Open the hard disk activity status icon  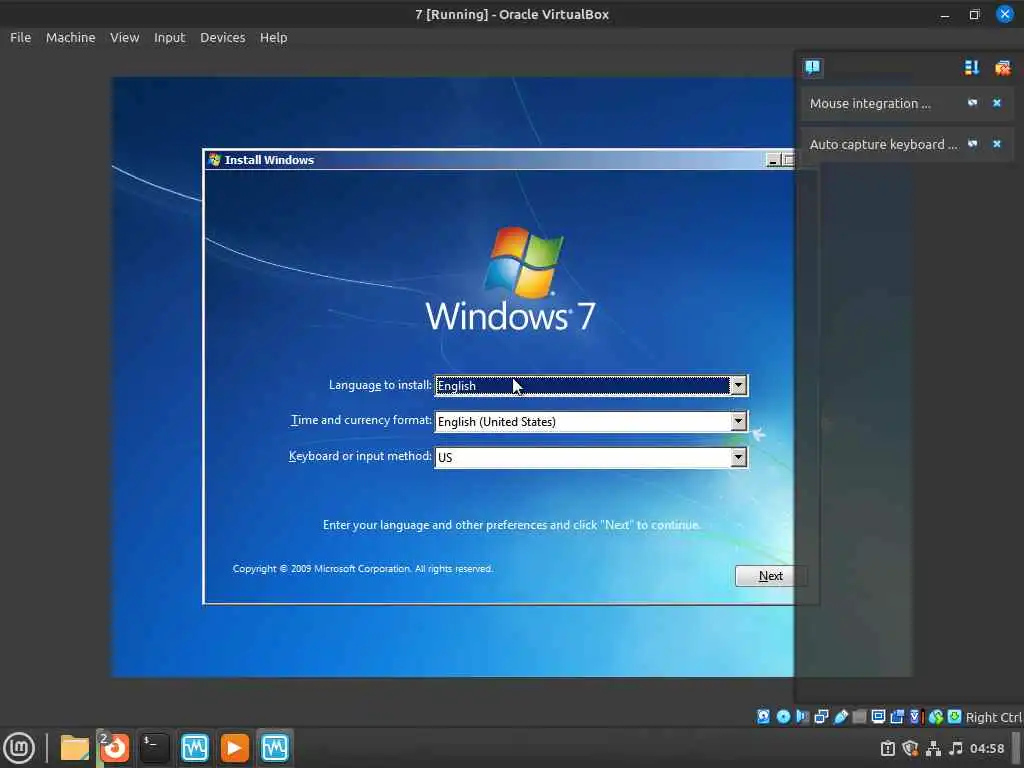tap(763, 716)
